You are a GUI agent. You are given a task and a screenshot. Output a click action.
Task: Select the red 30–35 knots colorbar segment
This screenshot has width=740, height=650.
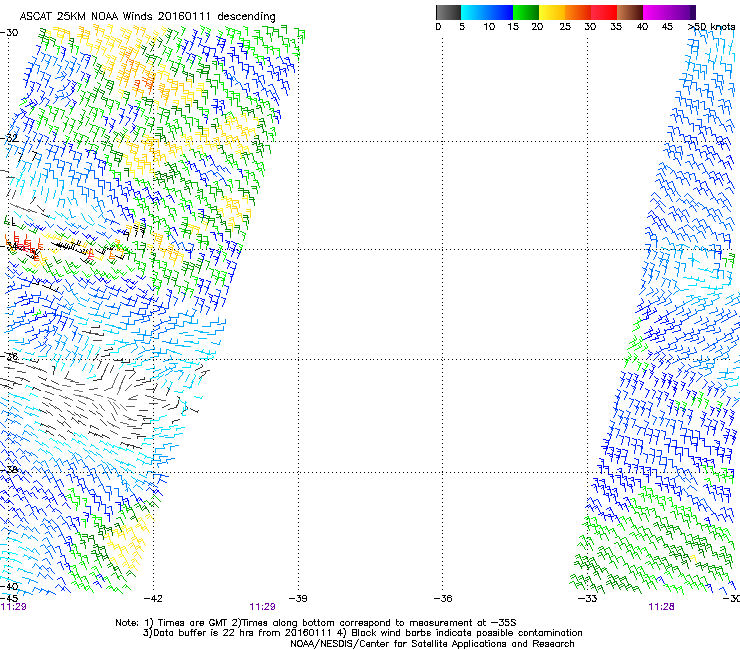[x=604, y=12]
